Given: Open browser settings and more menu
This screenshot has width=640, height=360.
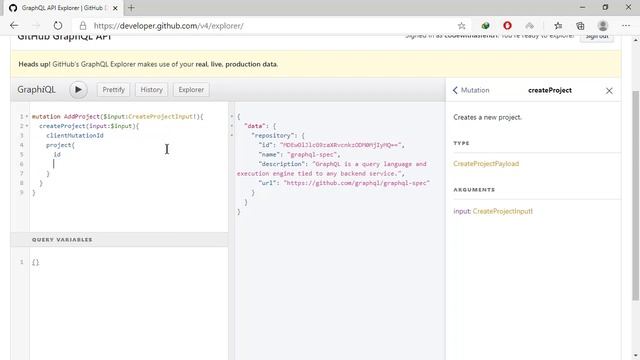Looking at the screenshot, I should point(626,26).
